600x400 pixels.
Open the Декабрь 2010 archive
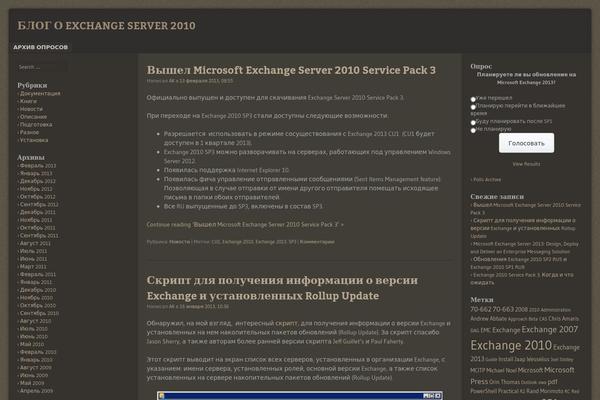point(38,290)
